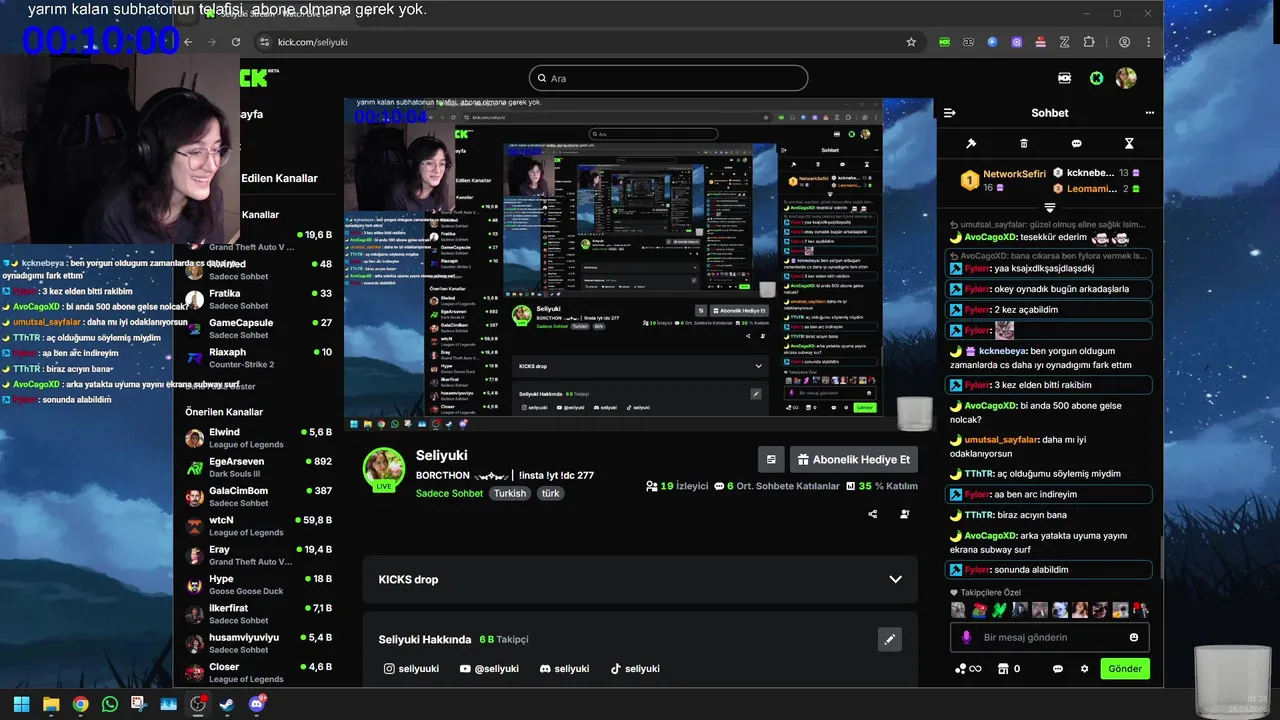The image size is (1280, 720).
Task: Open @seliyuki YouTube link
Action: pos(489,669)
